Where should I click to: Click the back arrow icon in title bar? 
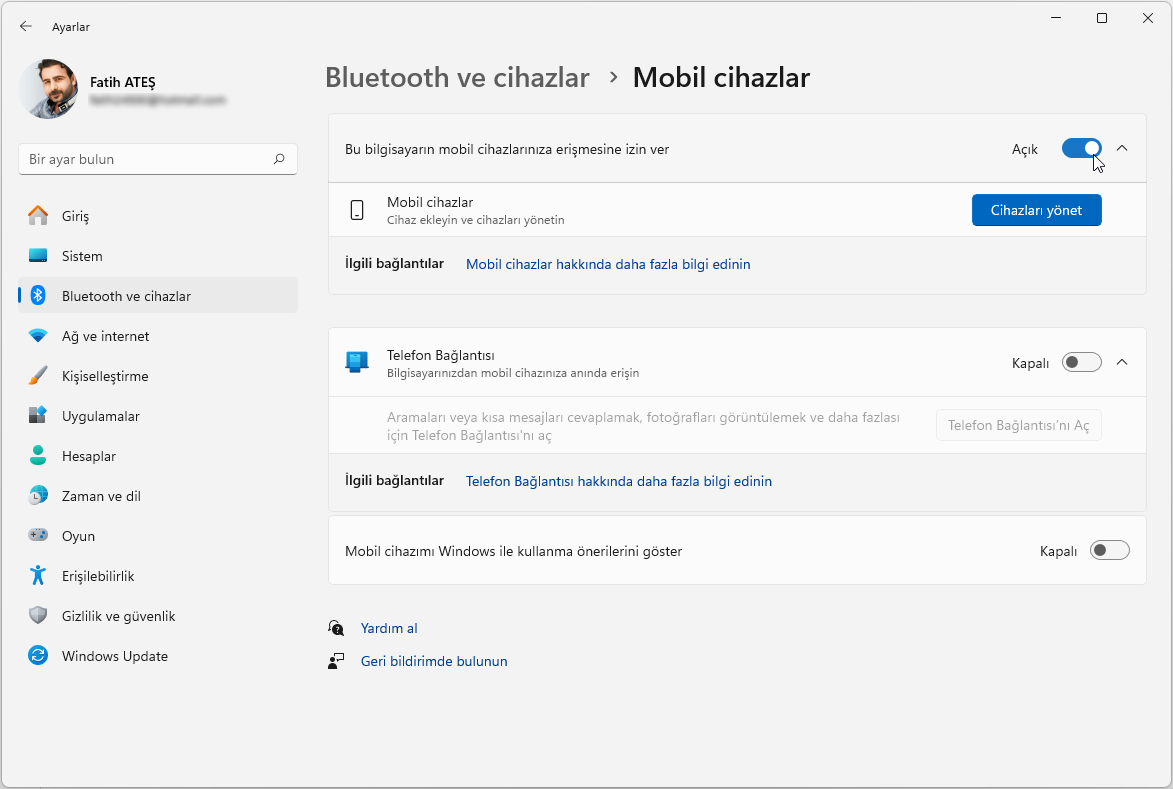26,27
